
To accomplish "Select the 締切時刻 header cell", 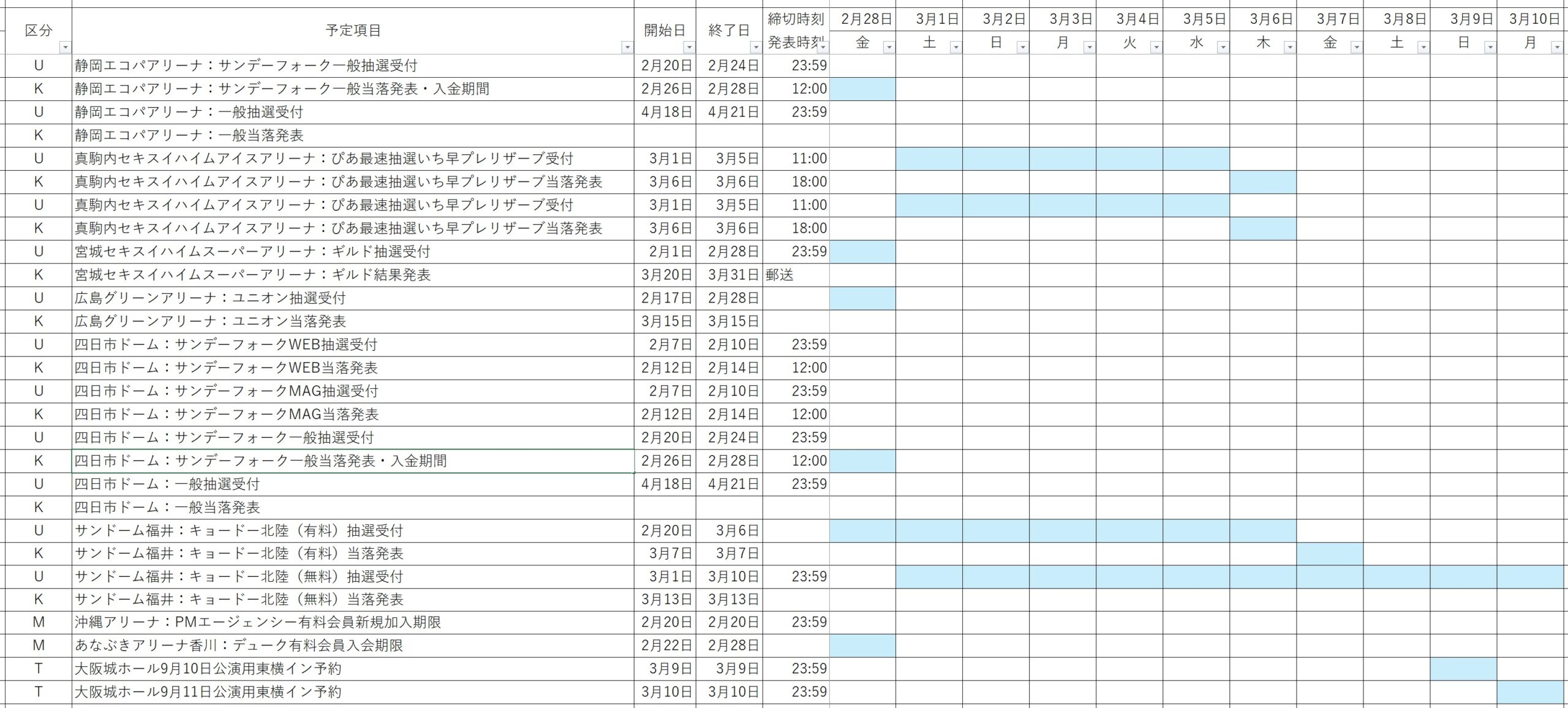I will coord(796,19).
